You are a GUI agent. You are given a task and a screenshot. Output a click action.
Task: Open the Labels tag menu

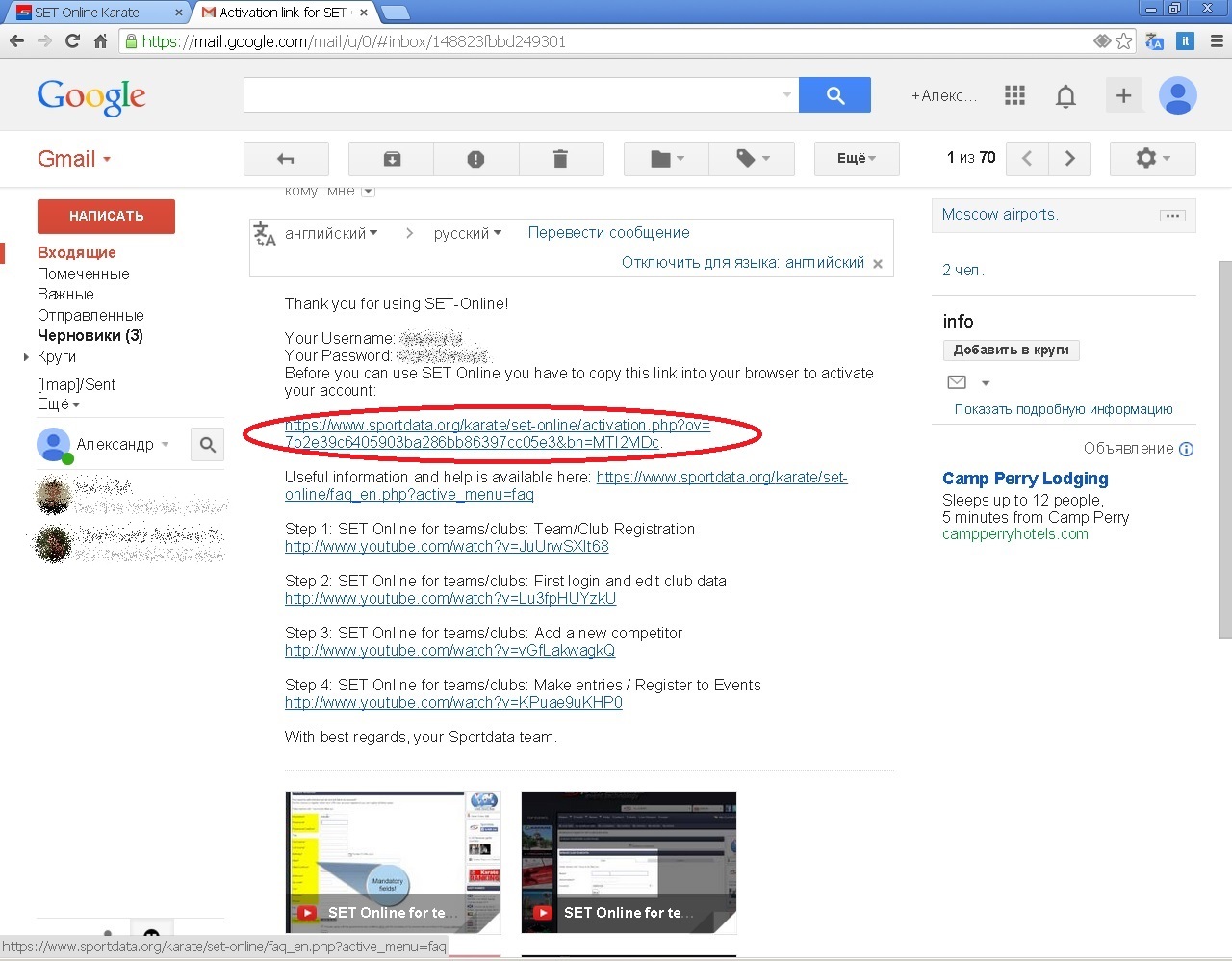(x=752, y=159)
